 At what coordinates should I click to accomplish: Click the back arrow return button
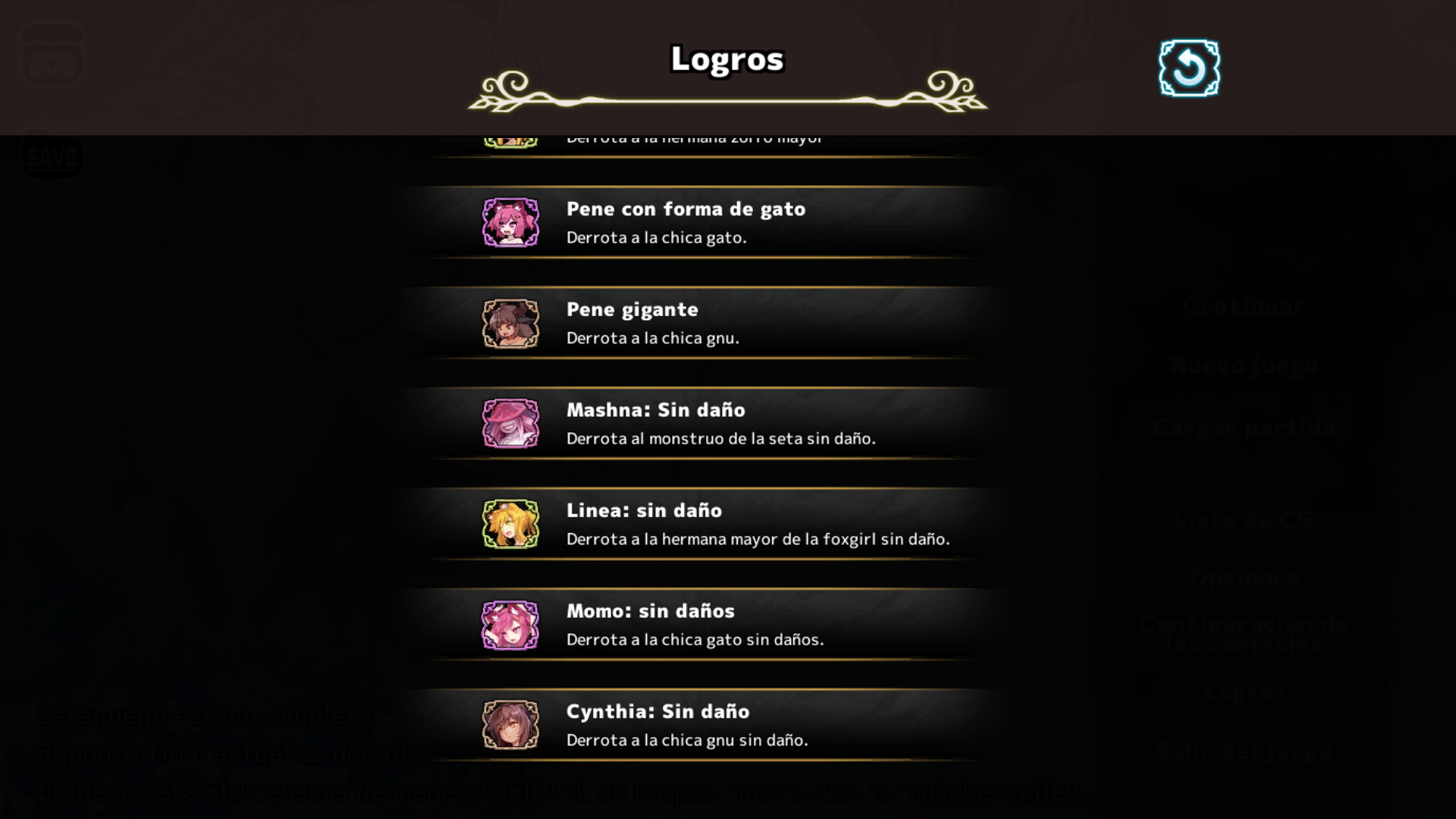[x=1189, y=68]
